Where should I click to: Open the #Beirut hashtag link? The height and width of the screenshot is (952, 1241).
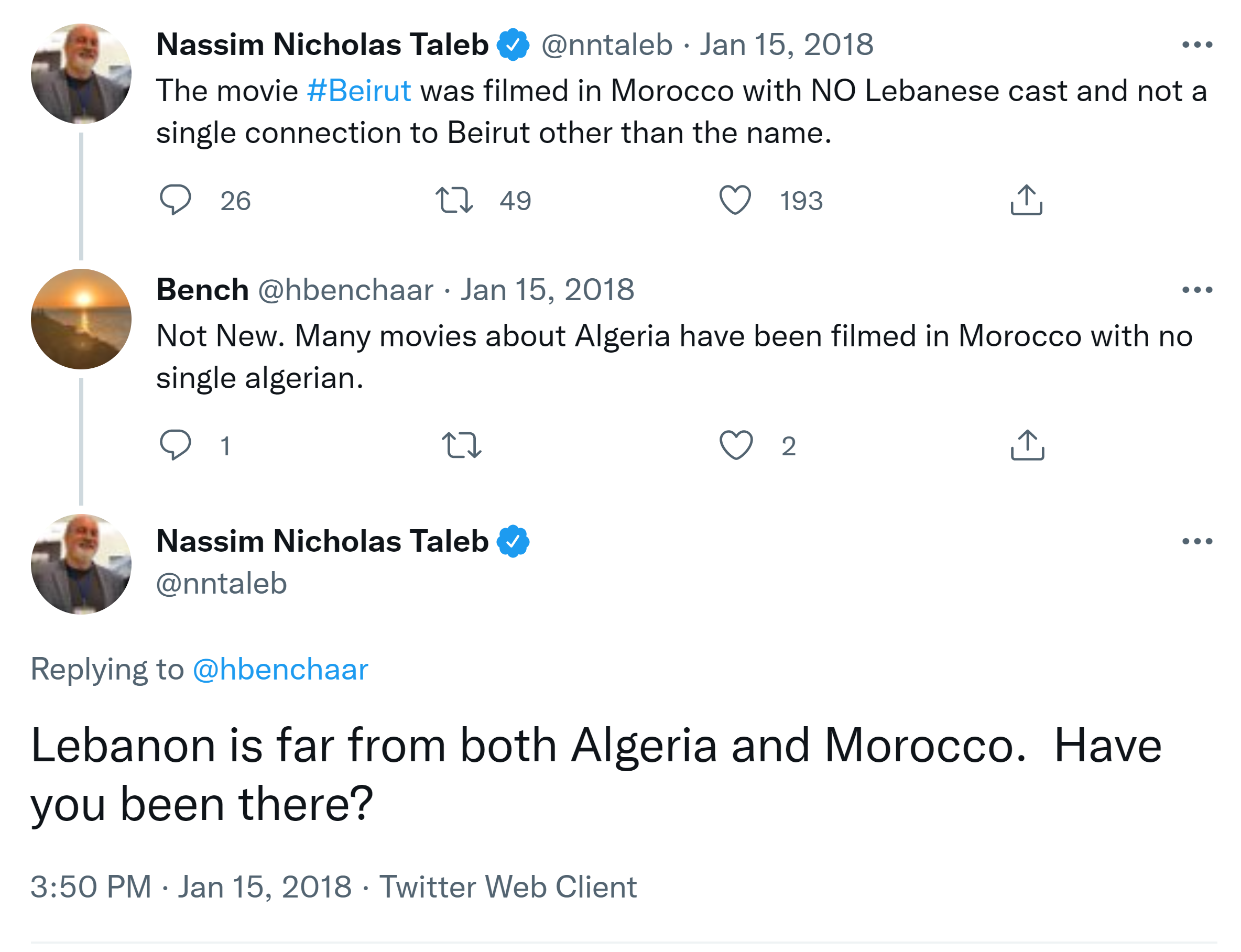pyautogui.click(x=358, y=91)
